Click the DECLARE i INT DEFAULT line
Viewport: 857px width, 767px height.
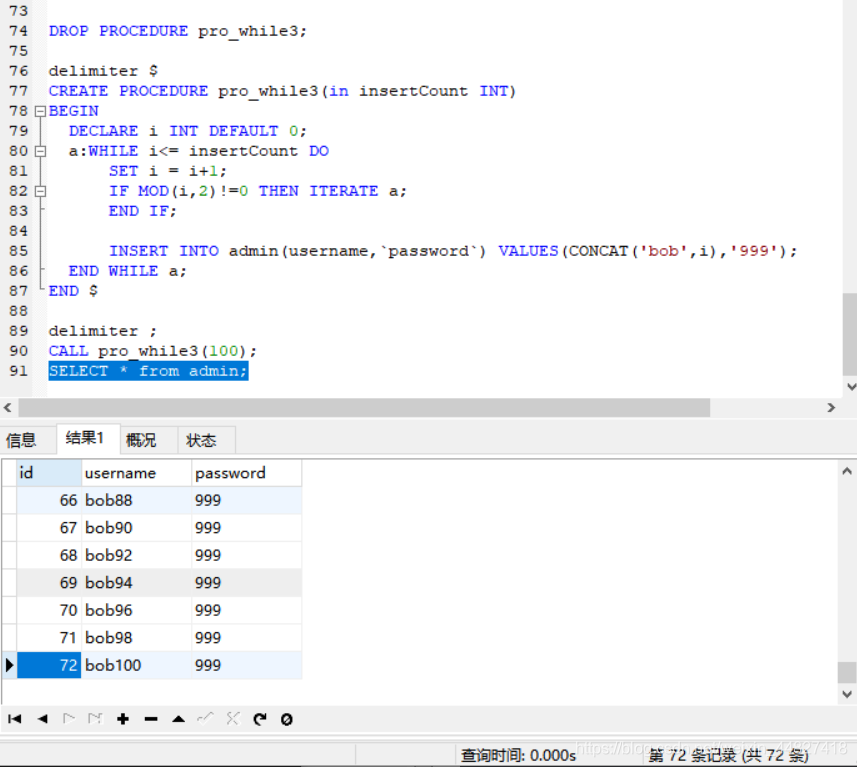click(x=187, y=131)
